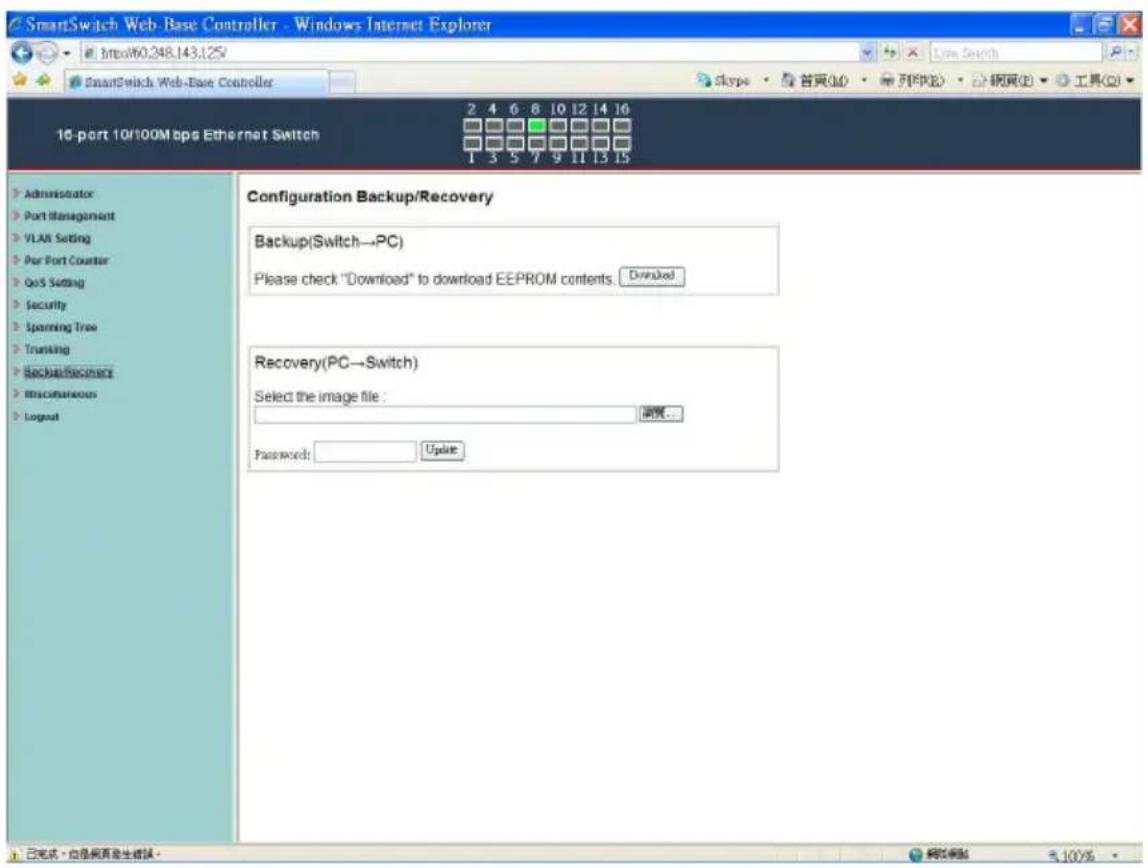Click the port 15 indicator
This screenshot has width=1148, height=868.
622,143
